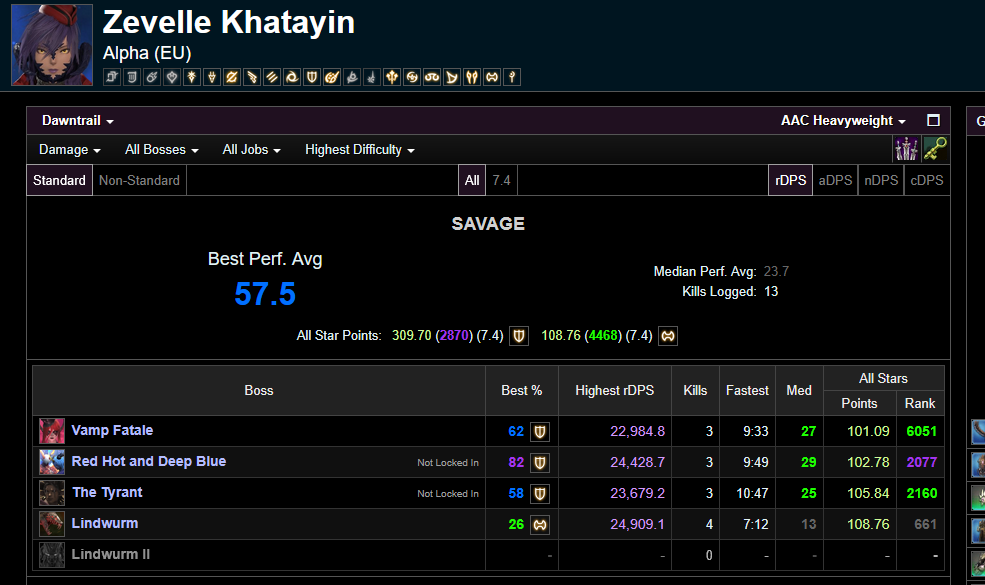Select the Astrologian job icon

112,77
